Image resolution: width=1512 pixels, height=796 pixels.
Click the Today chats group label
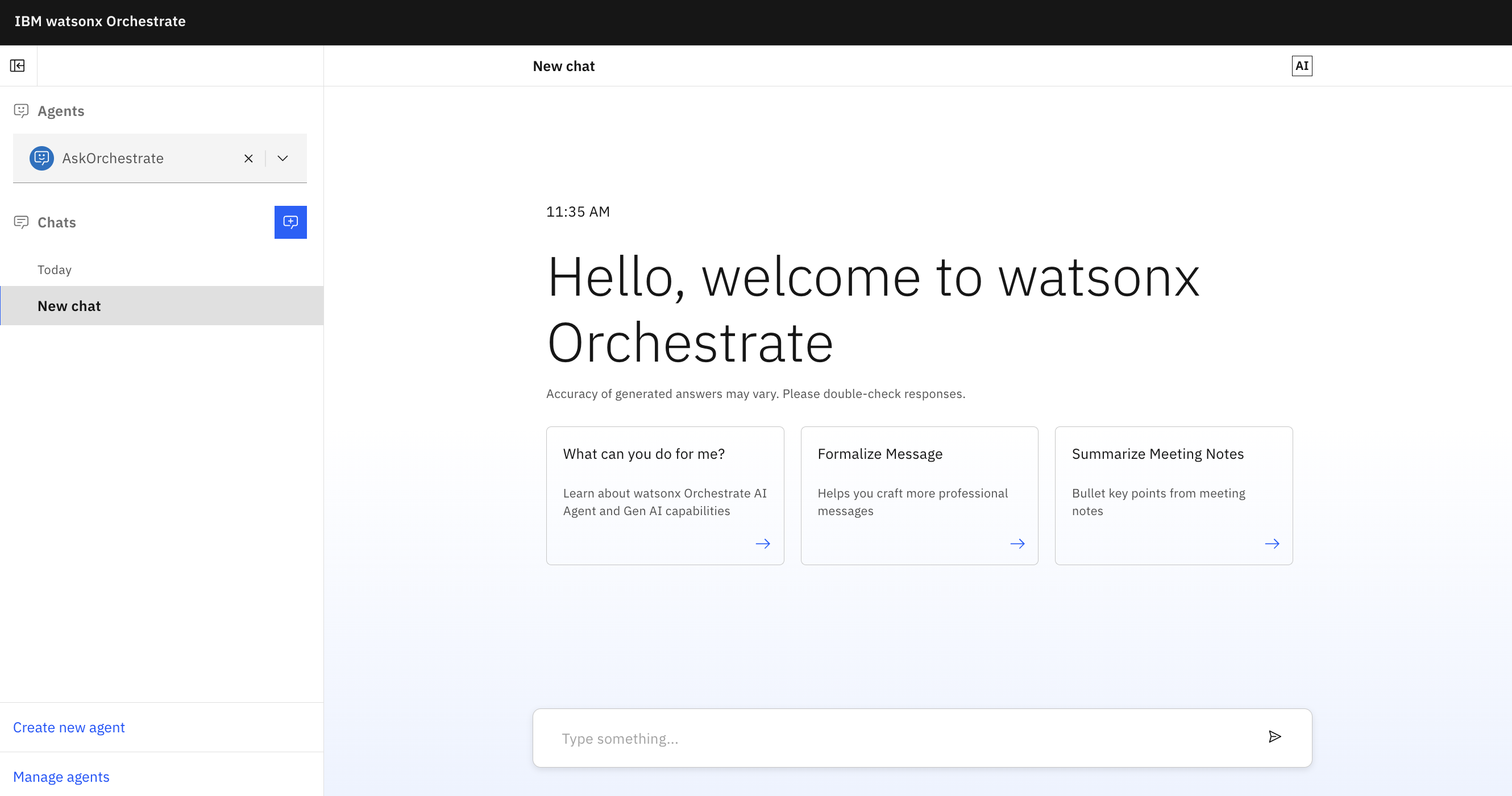pos(55,270)
